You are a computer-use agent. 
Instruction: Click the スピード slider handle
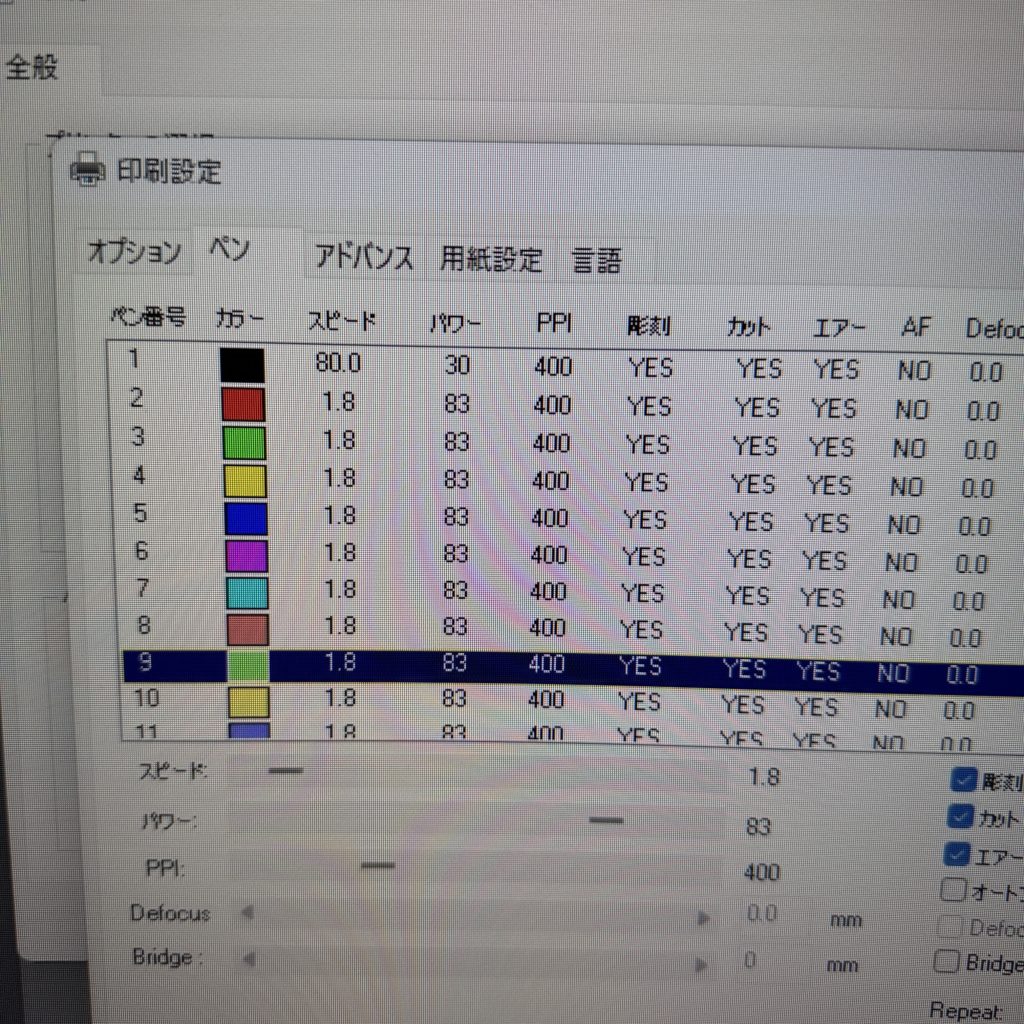click(x=285, y=771)
